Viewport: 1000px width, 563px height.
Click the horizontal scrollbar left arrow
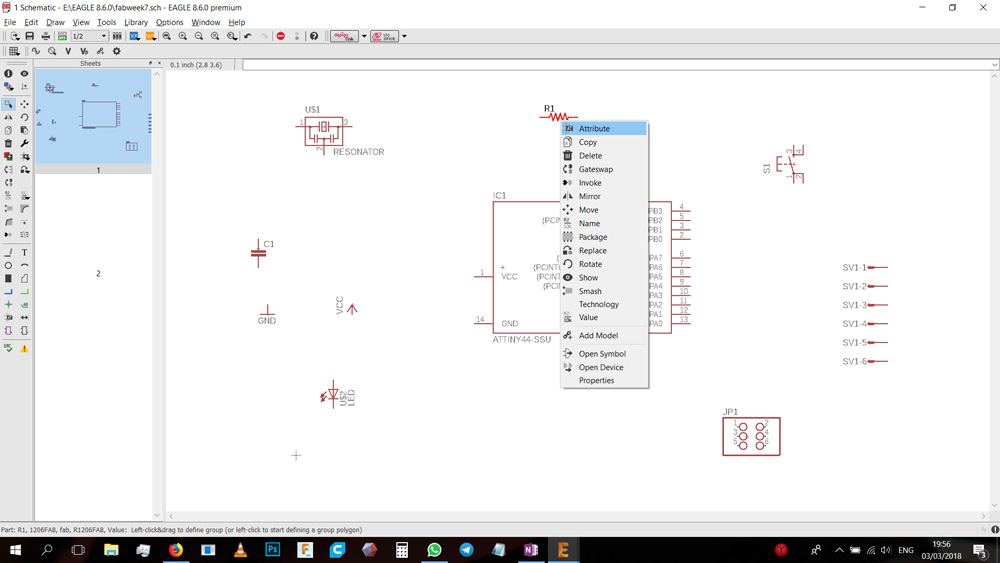tap(171, 516)
